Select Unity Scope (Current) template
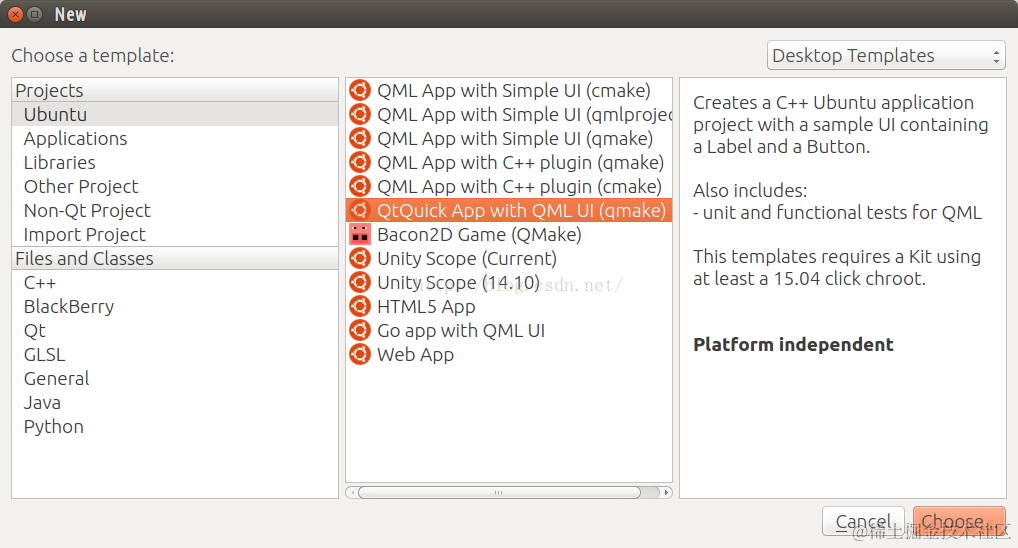Screen dimensions: 1018x548 pos(509,258)
